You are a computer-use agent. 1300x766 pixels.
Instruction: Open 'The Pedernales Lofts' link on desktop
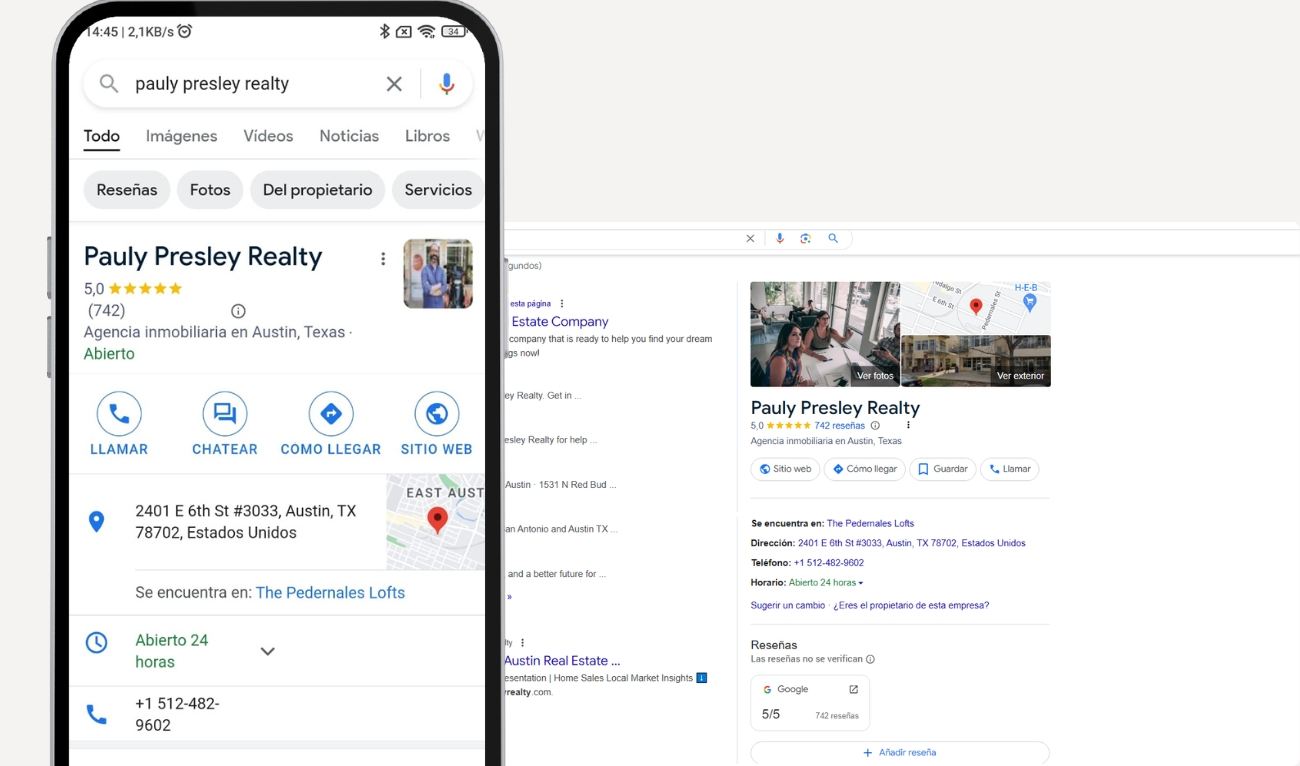point(870,523)
